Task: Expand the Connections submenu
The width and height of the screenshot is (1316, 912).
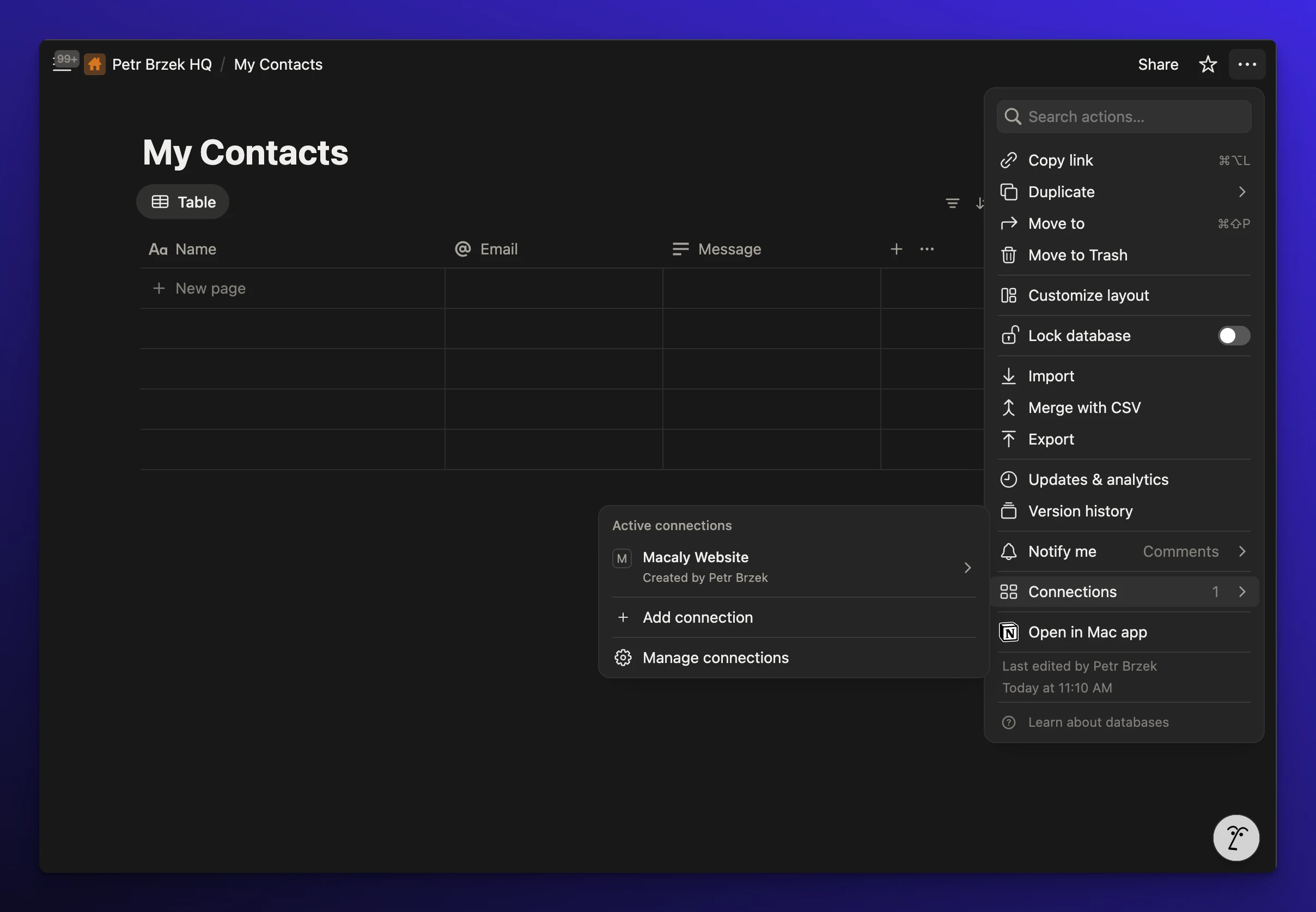Action: point(1243,592)
